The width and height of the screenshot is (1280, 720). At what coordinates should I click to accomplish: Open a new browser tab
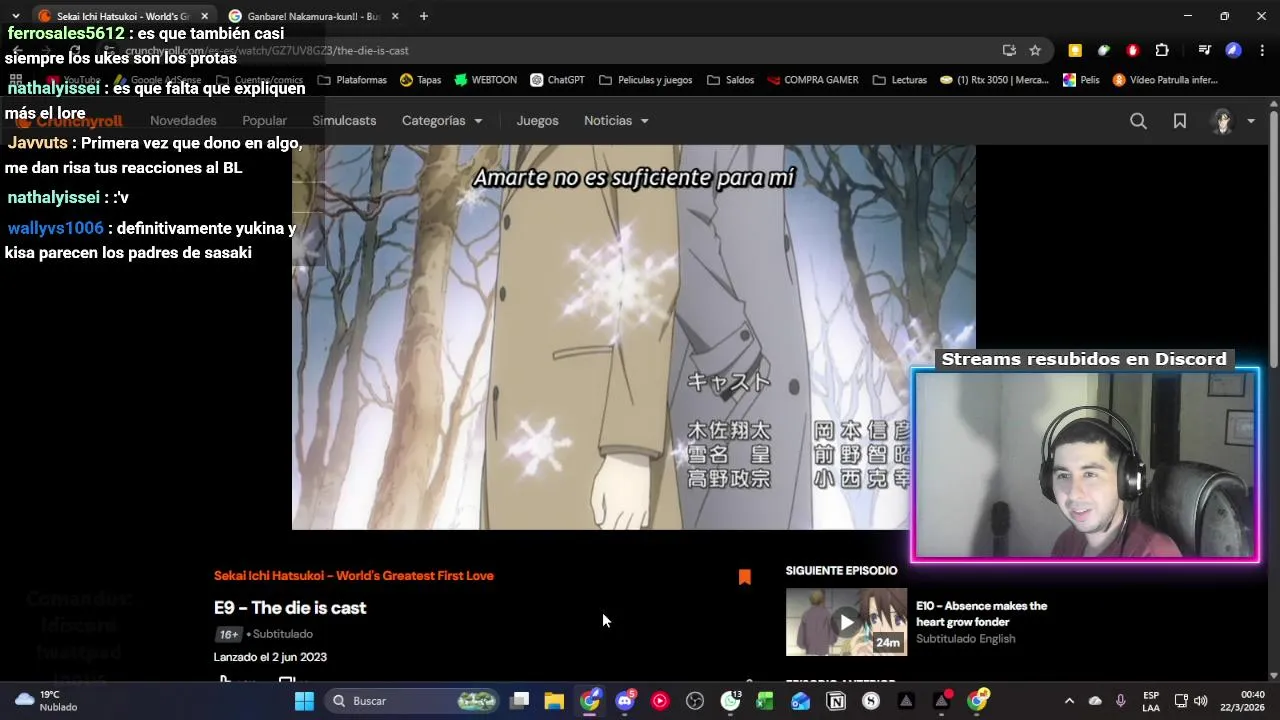(424, 16)
